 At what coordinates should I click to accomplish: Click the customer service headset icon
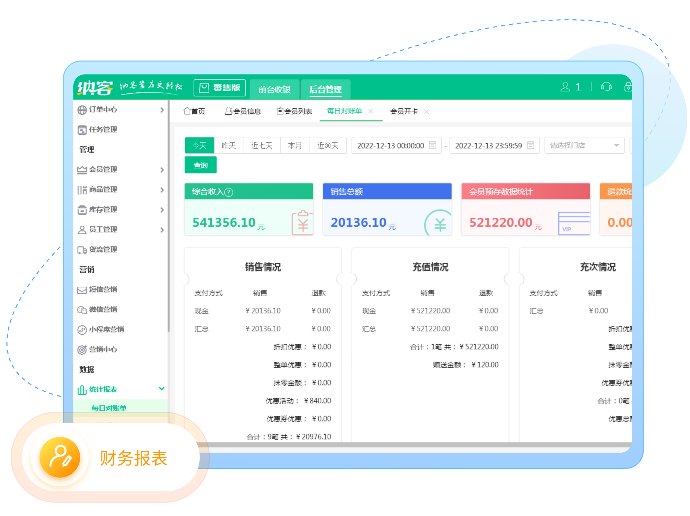(606, 88)
